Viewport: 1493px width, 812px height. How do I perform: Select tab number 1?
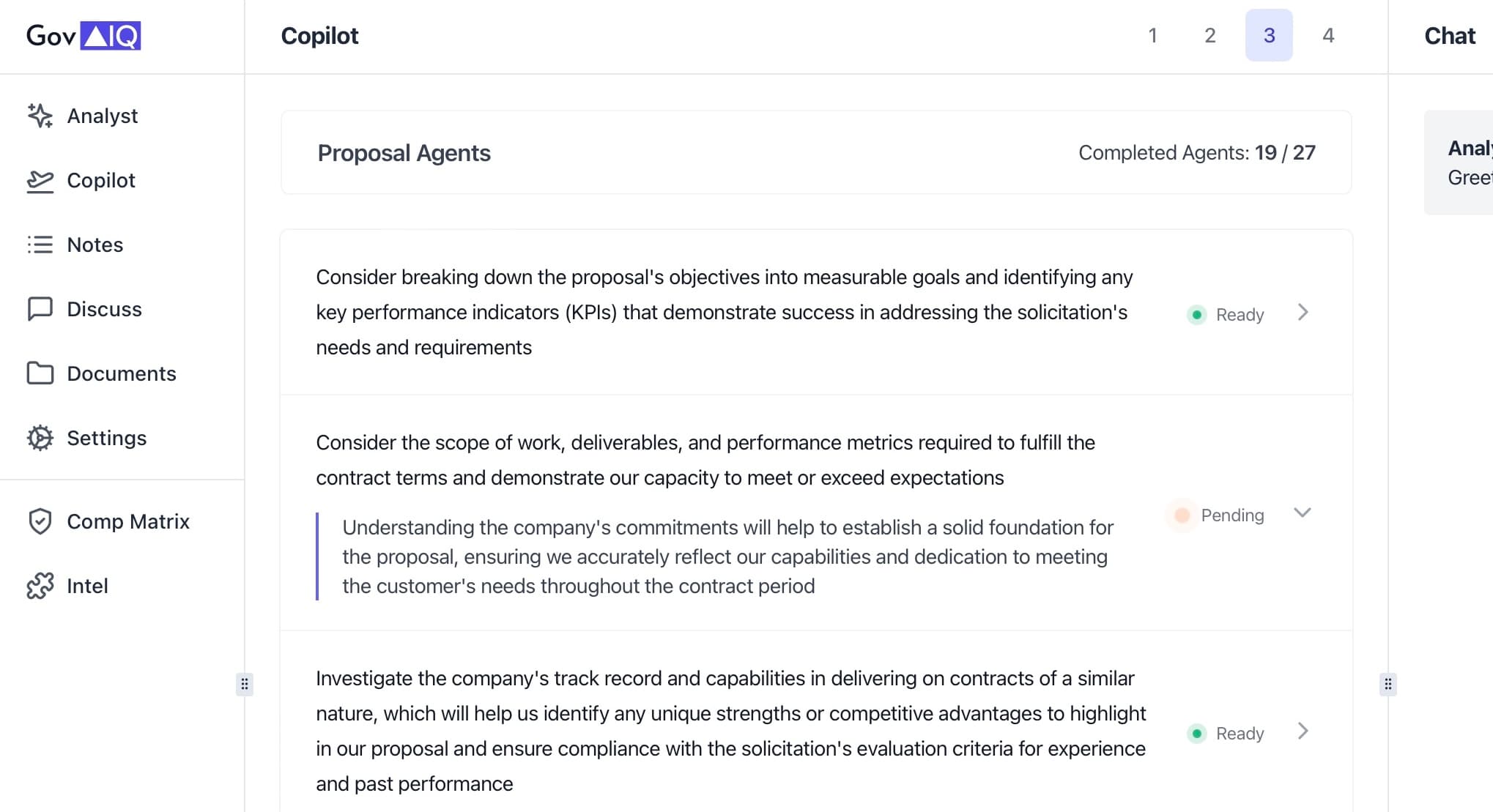[1152, 36]
